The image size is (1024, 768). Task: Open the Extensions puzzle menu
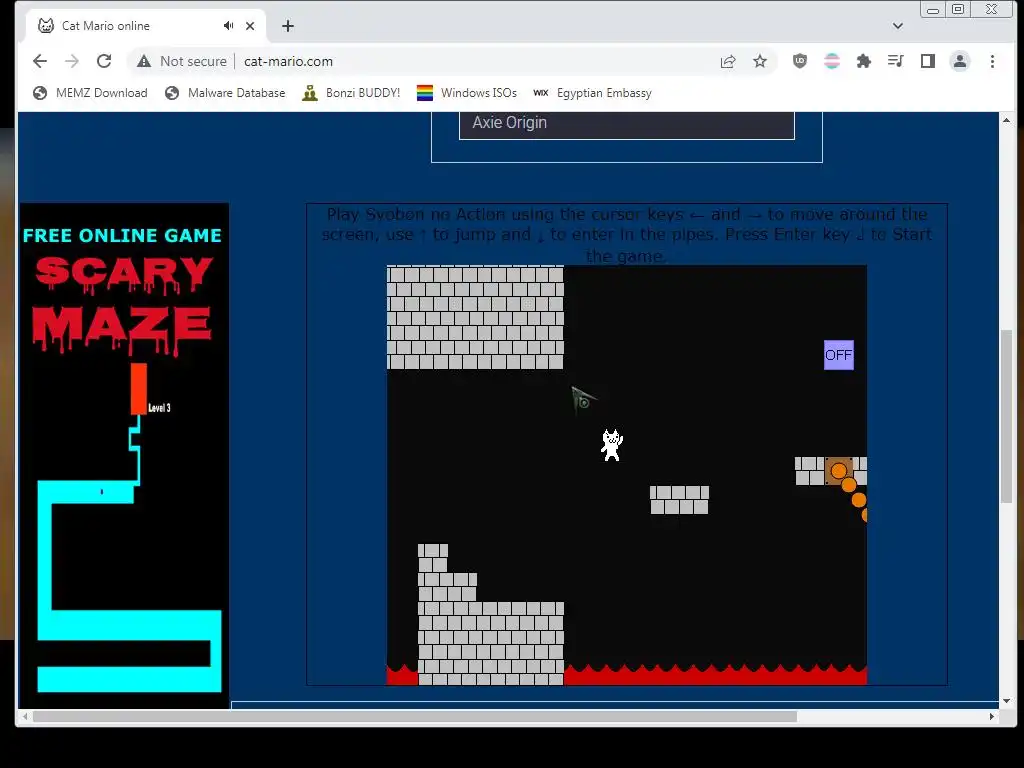coord(864,61)
